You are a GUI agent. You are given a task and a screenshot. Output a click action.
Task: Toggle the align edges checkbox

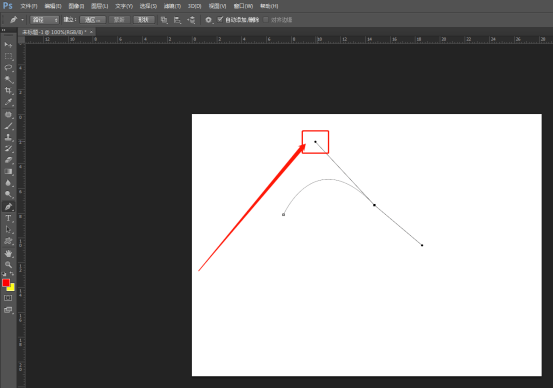pos(266,19)
